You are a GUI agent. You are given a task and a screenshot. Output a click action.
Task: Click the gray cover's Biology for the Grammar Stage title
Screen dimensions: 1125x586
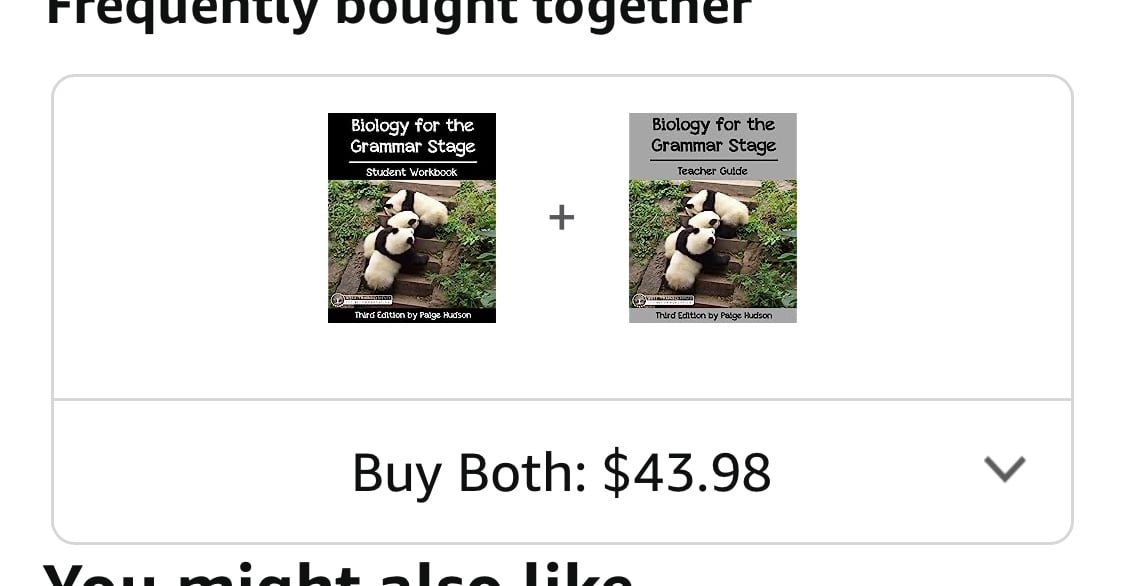pos(713,135)
